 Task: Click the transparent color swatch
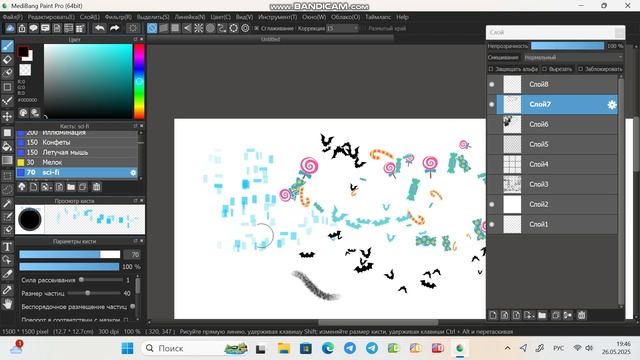[x=25, y=70]
